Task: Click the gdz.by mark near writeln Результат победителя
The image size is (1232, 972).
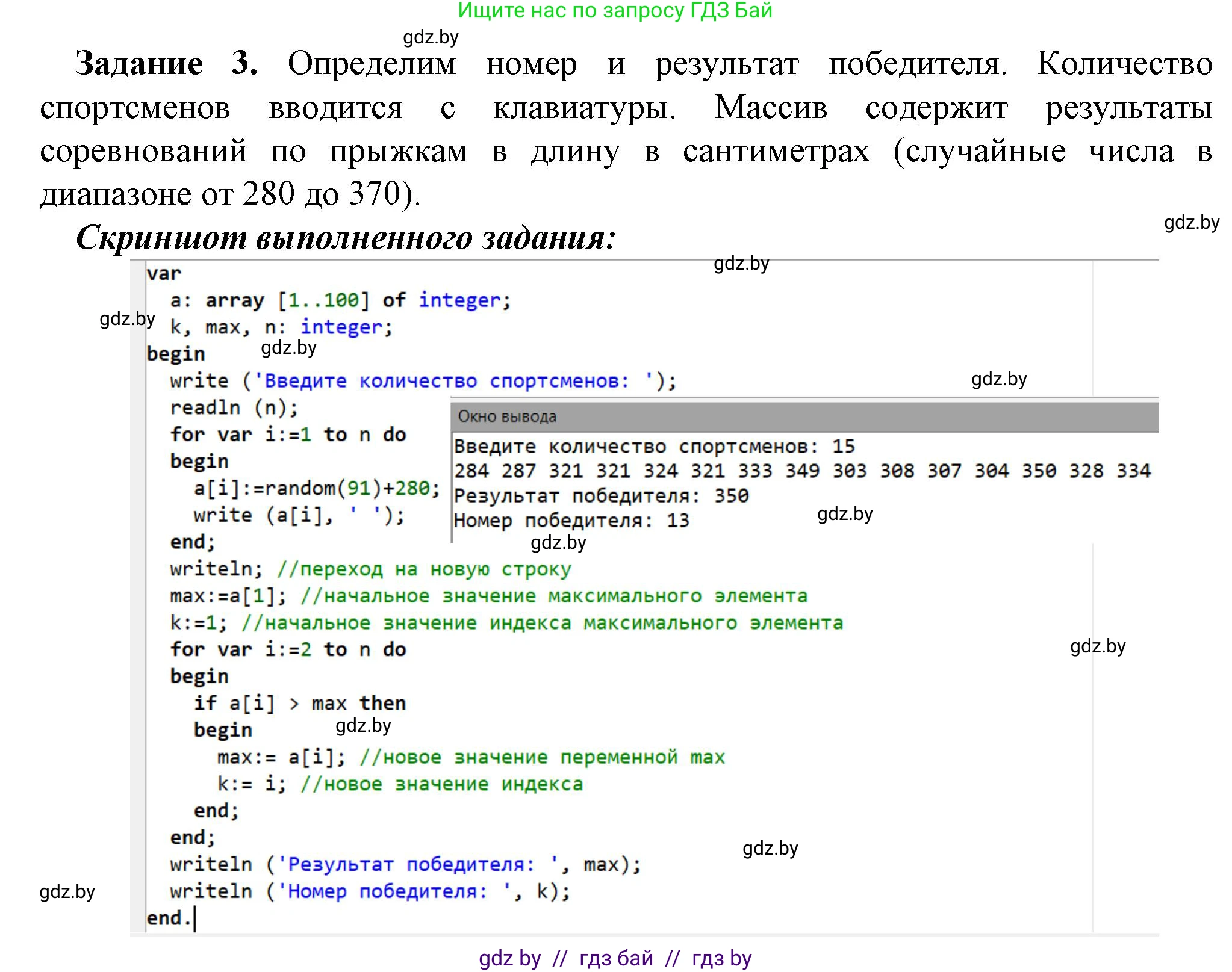Action: click(x=771, y=849)
